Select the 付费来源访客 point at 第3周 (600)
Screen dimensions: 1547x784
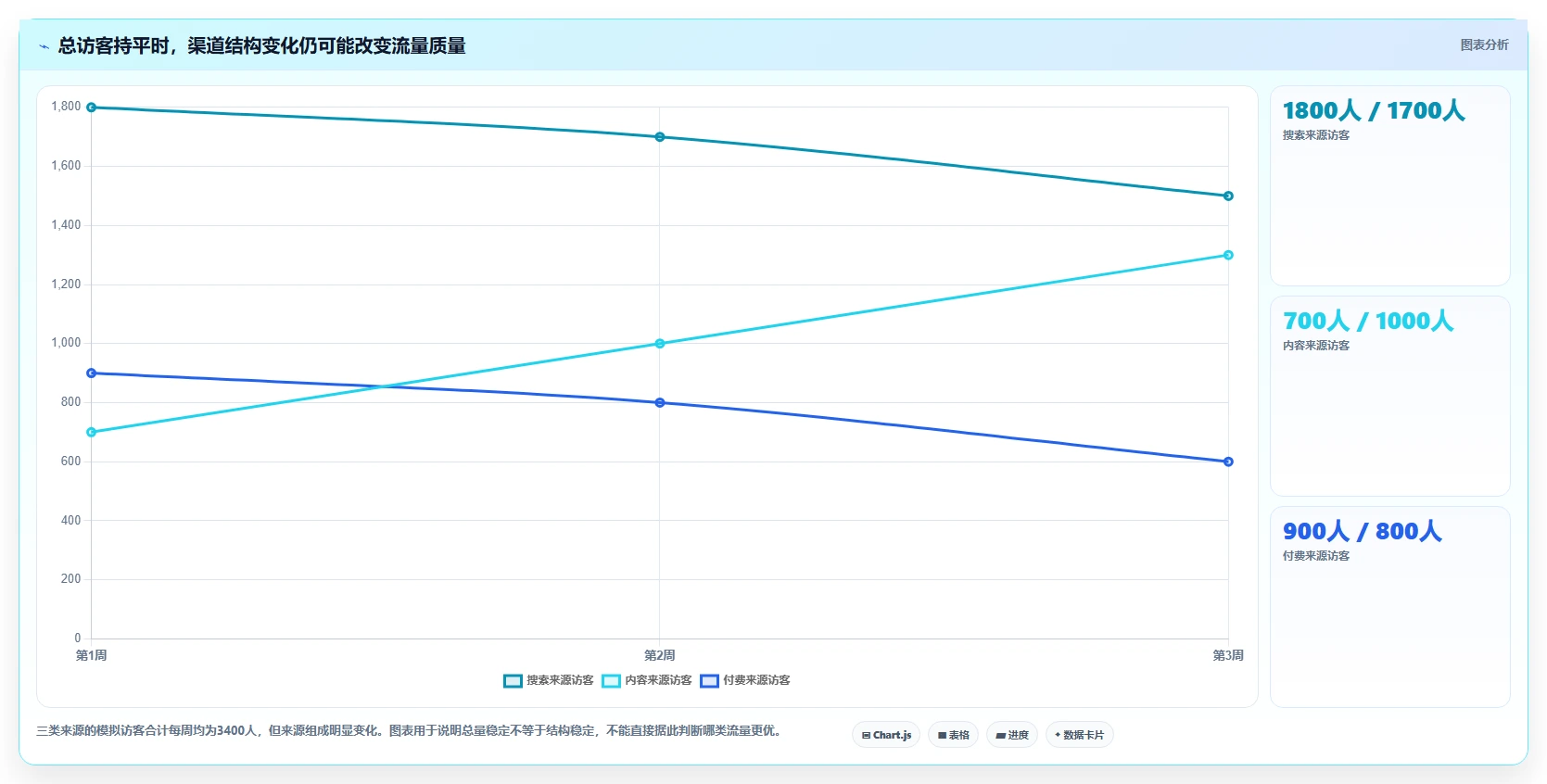[1228, 462]
